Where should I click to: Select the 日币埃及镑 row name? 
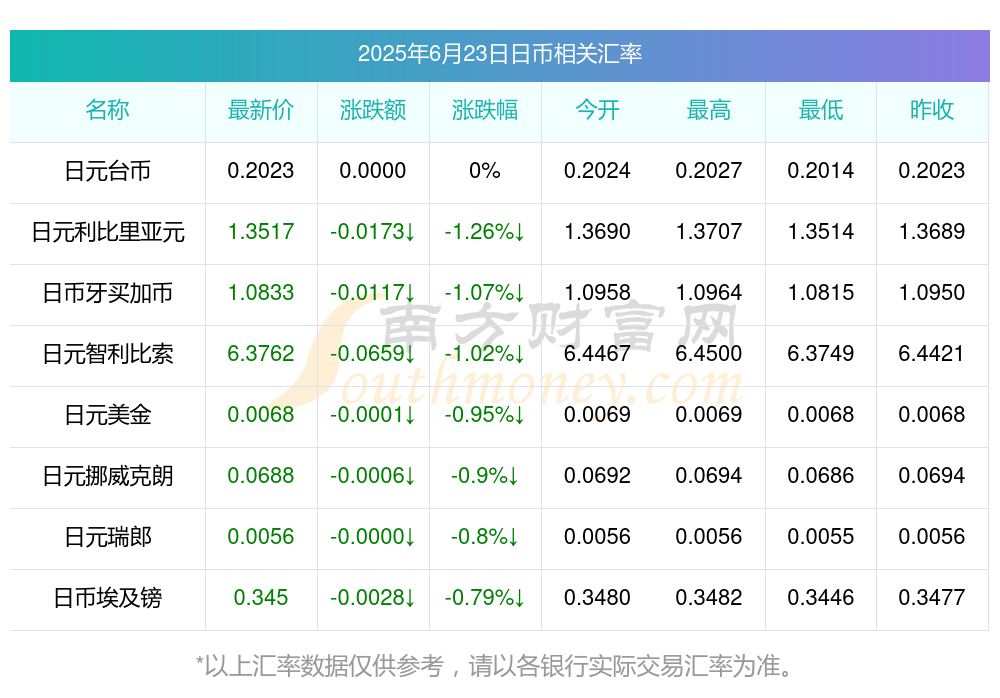tap(108, 598)
